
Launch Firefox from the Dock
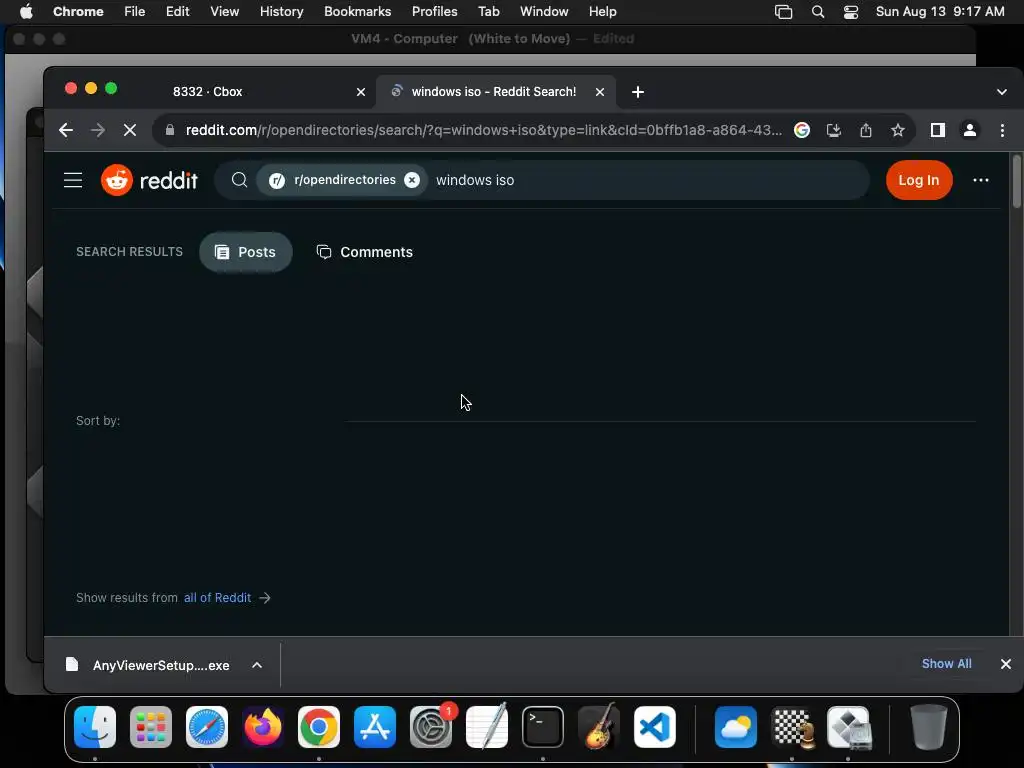pyautogui.click(x=263, y=727)
